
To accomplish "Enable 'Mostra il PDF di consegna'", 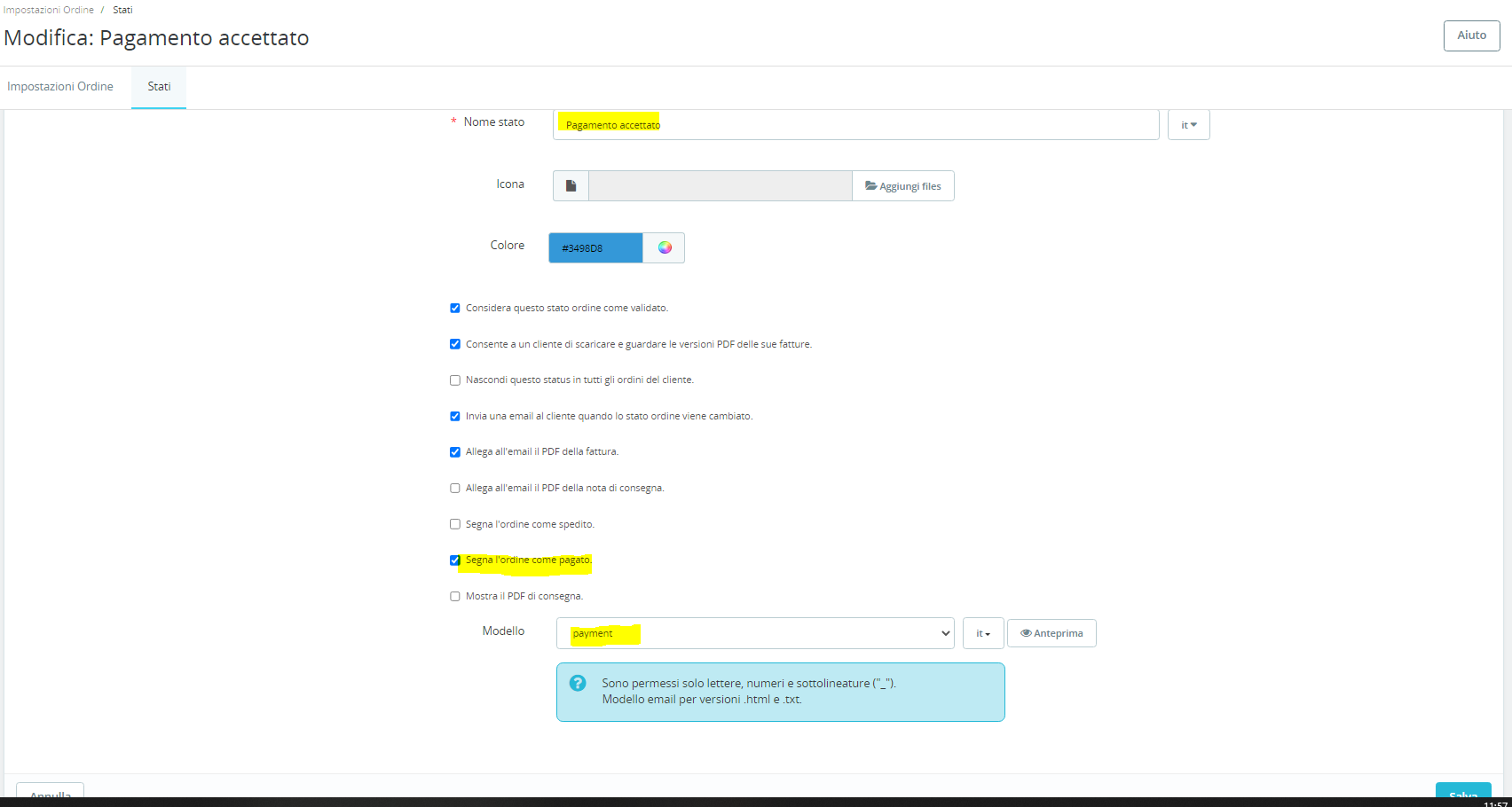I will click(455, 596).
